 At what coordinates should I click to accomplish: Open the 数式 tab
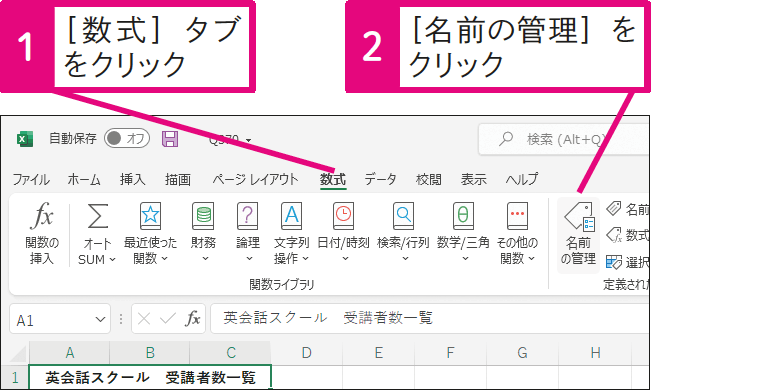click(333, 179)
